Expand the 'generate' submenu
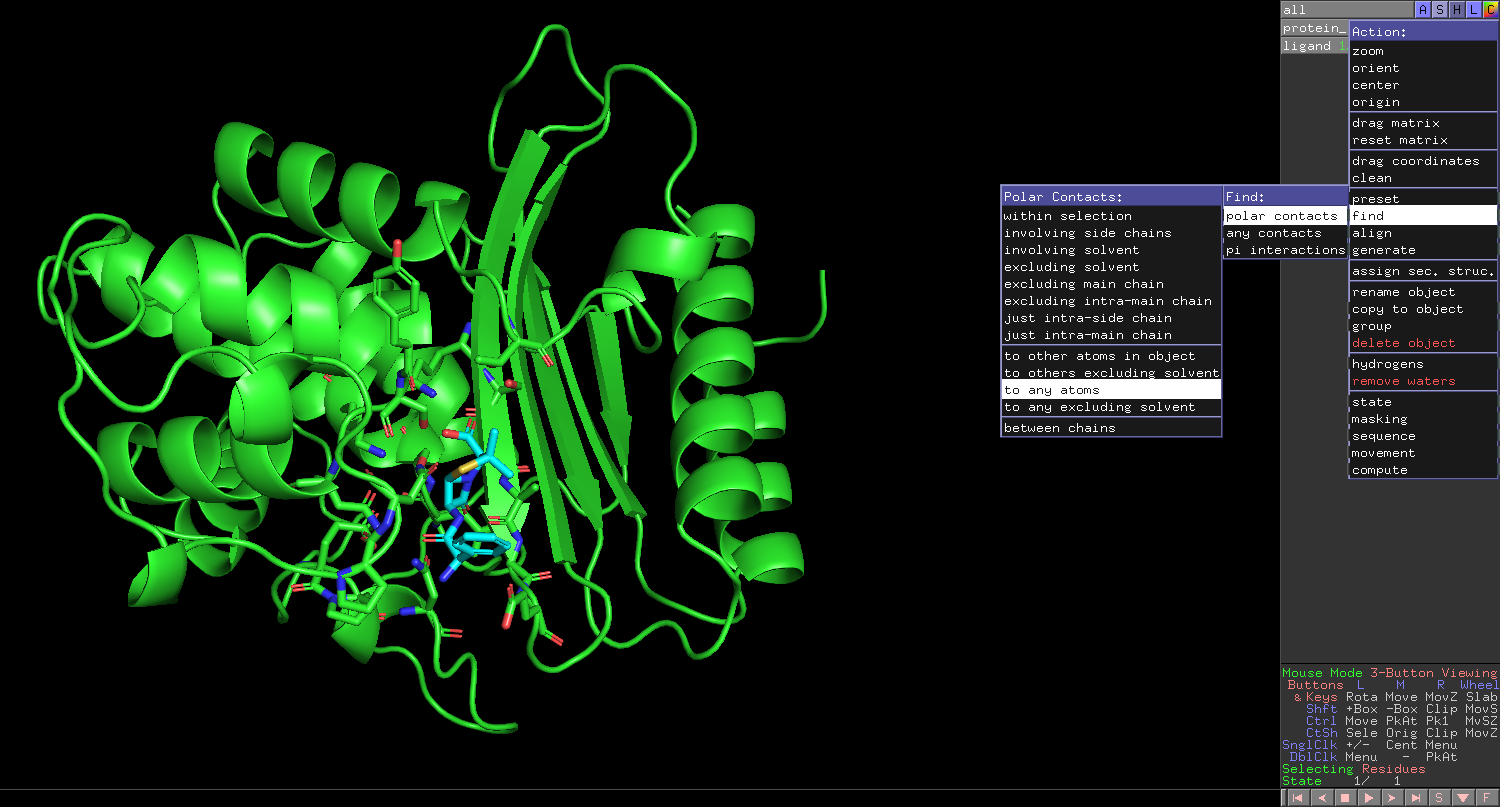 point(1423,250)
